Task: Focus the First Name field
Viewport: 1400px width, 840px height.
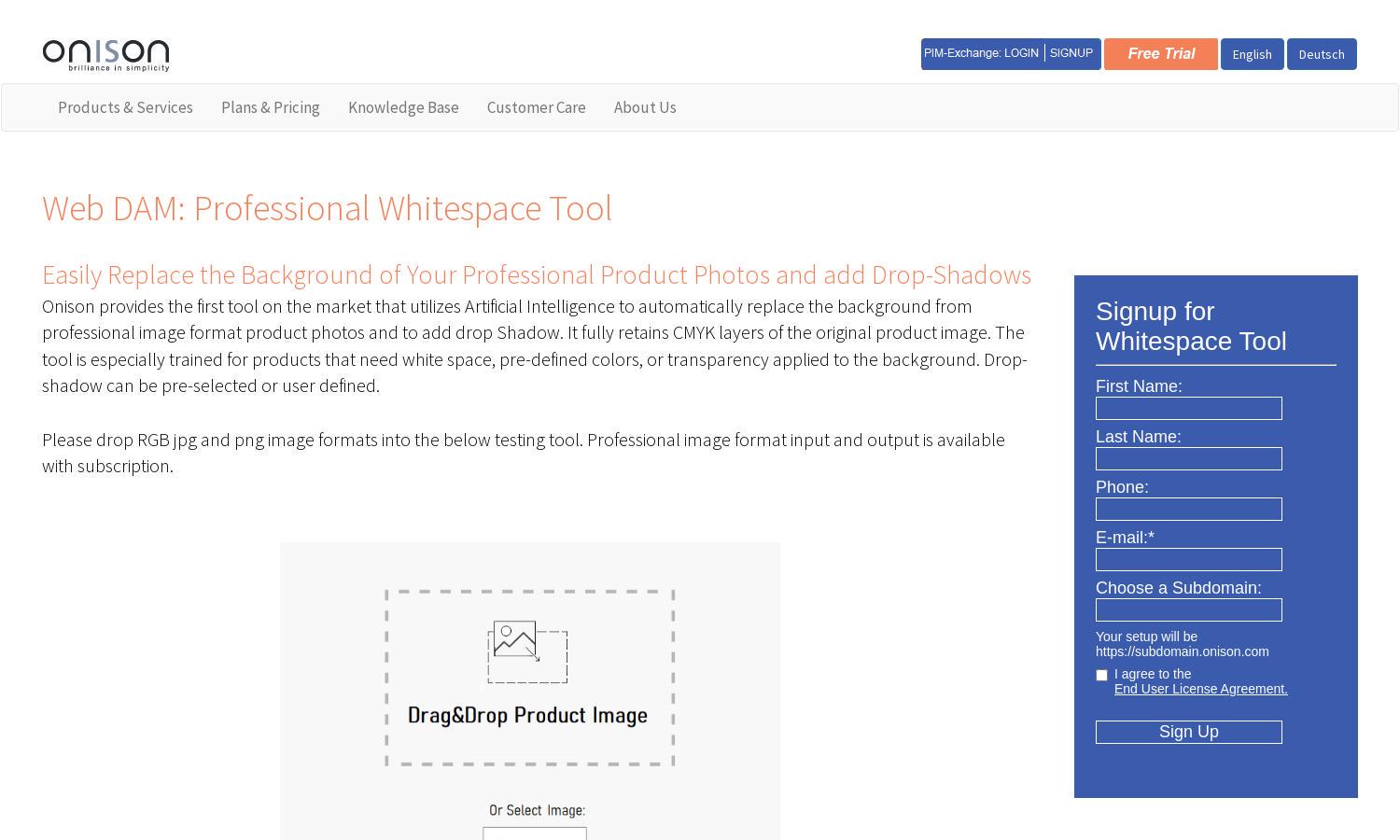Action: click(1189, 408)
